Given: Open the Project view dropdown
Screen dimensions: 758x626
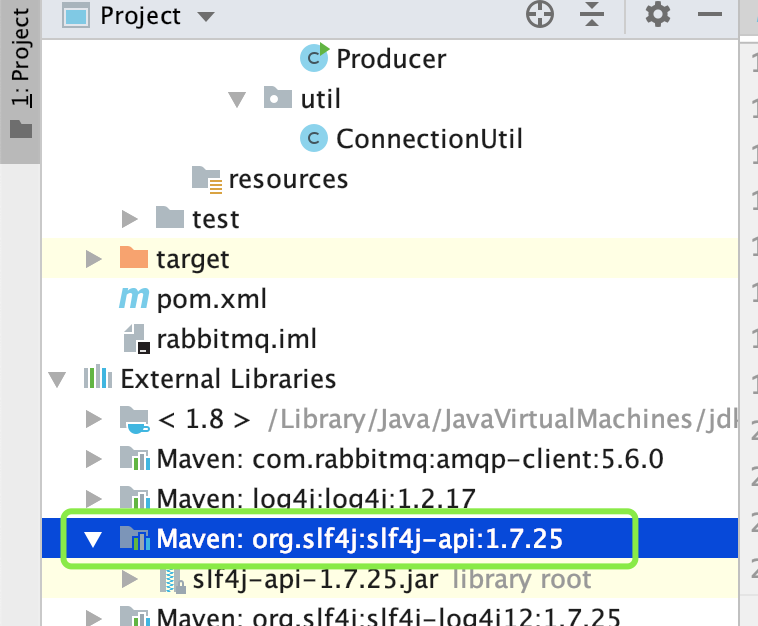Looking at the screenshot, I should (206, 17).
